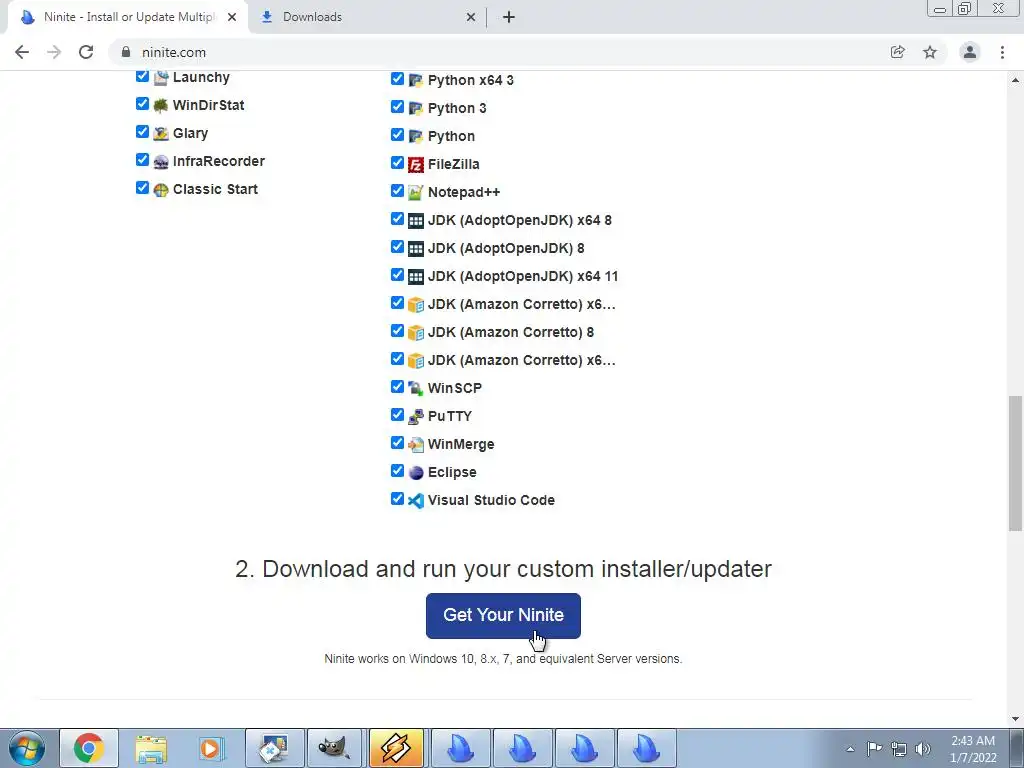1024x768 pixels.
Task: Uncheck the PuTTY checkbox
Action: coord(397,415)
